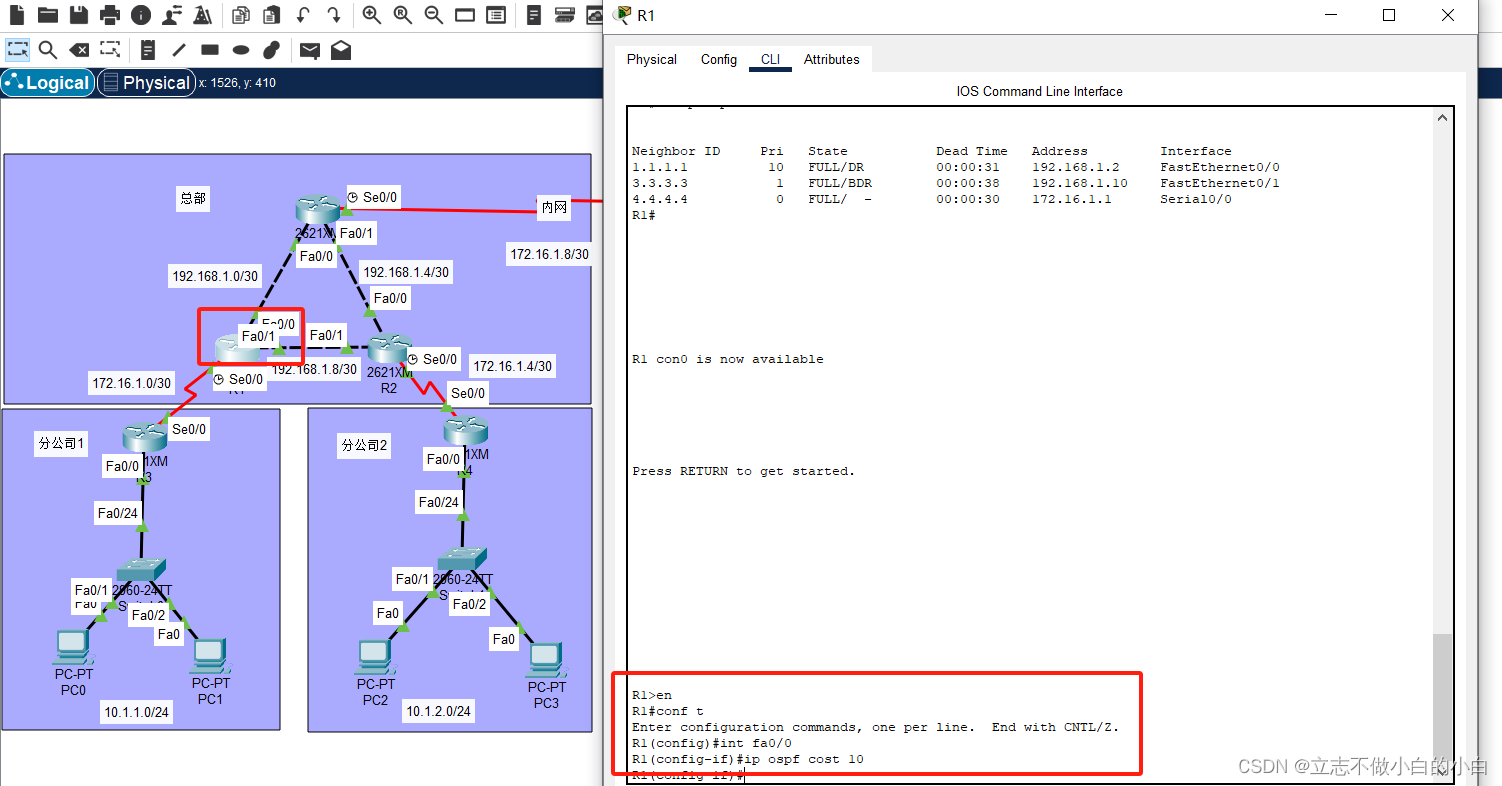Reset zoom with the R magnifier

[x=402, y=15]
